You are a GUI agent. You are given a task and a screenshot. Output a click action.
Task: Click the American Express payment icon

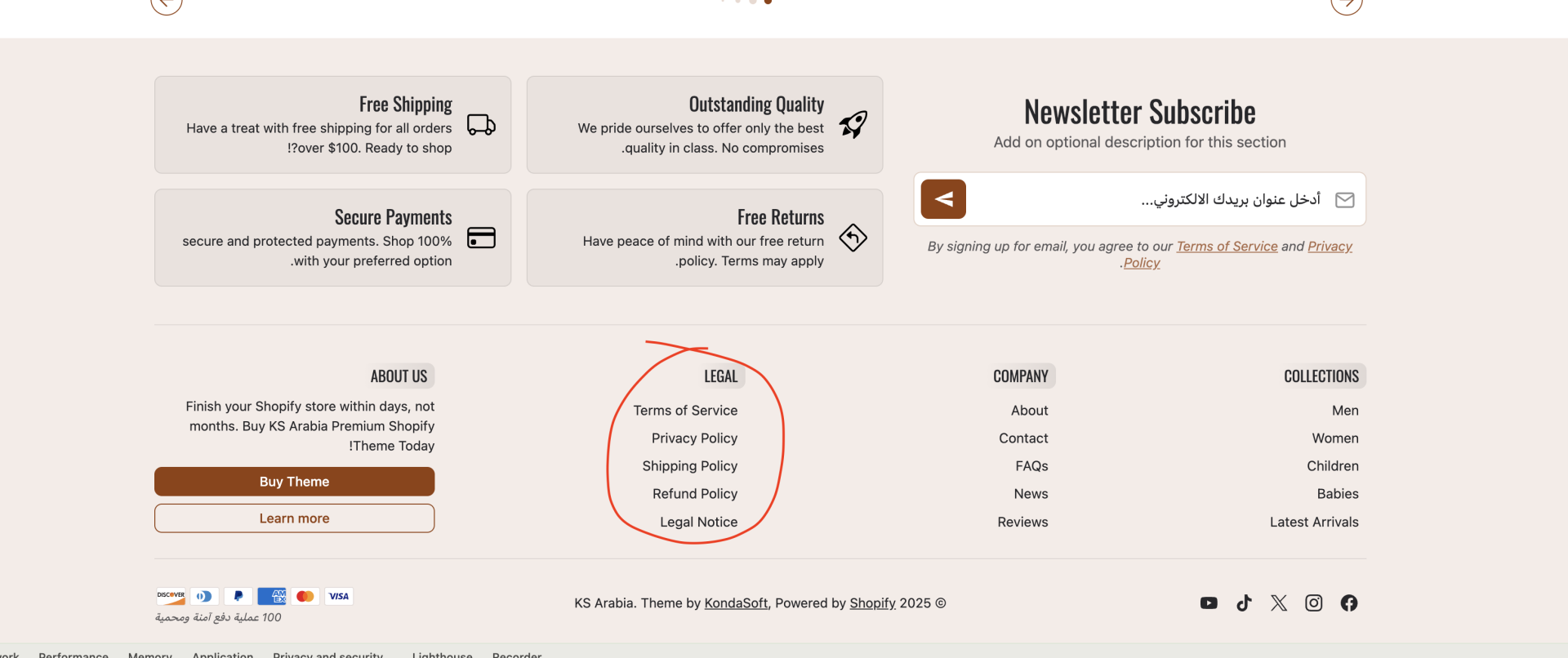click(272, 597)
